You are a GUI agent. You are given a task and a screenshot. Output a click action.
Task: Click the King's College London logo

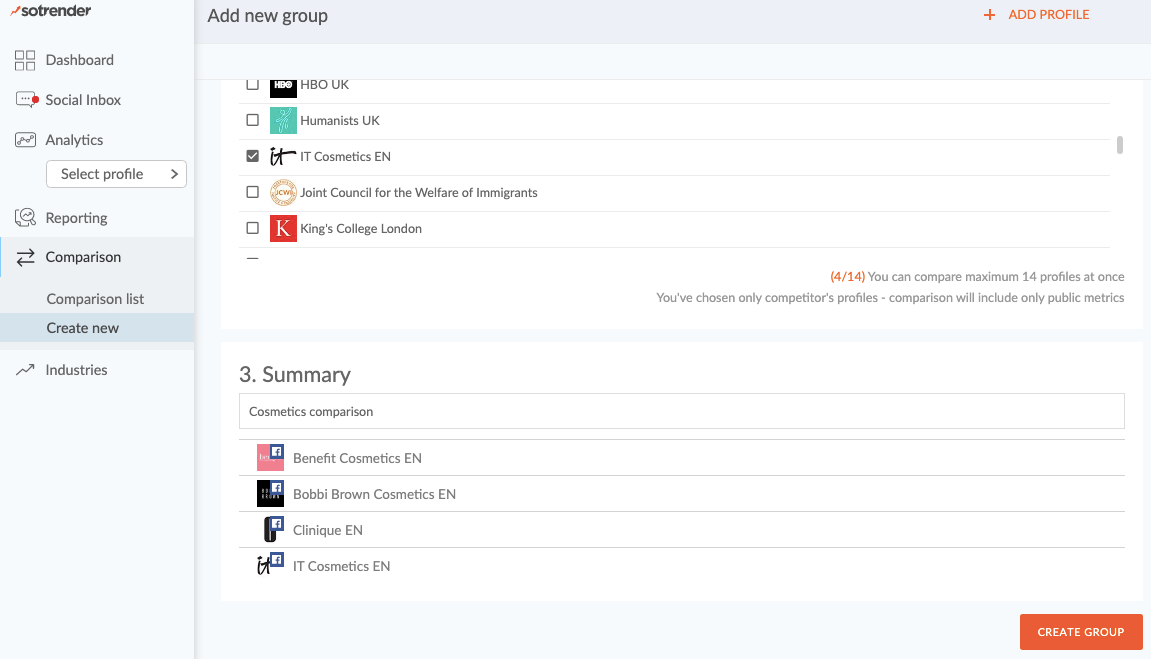click(x=283, y=229)
